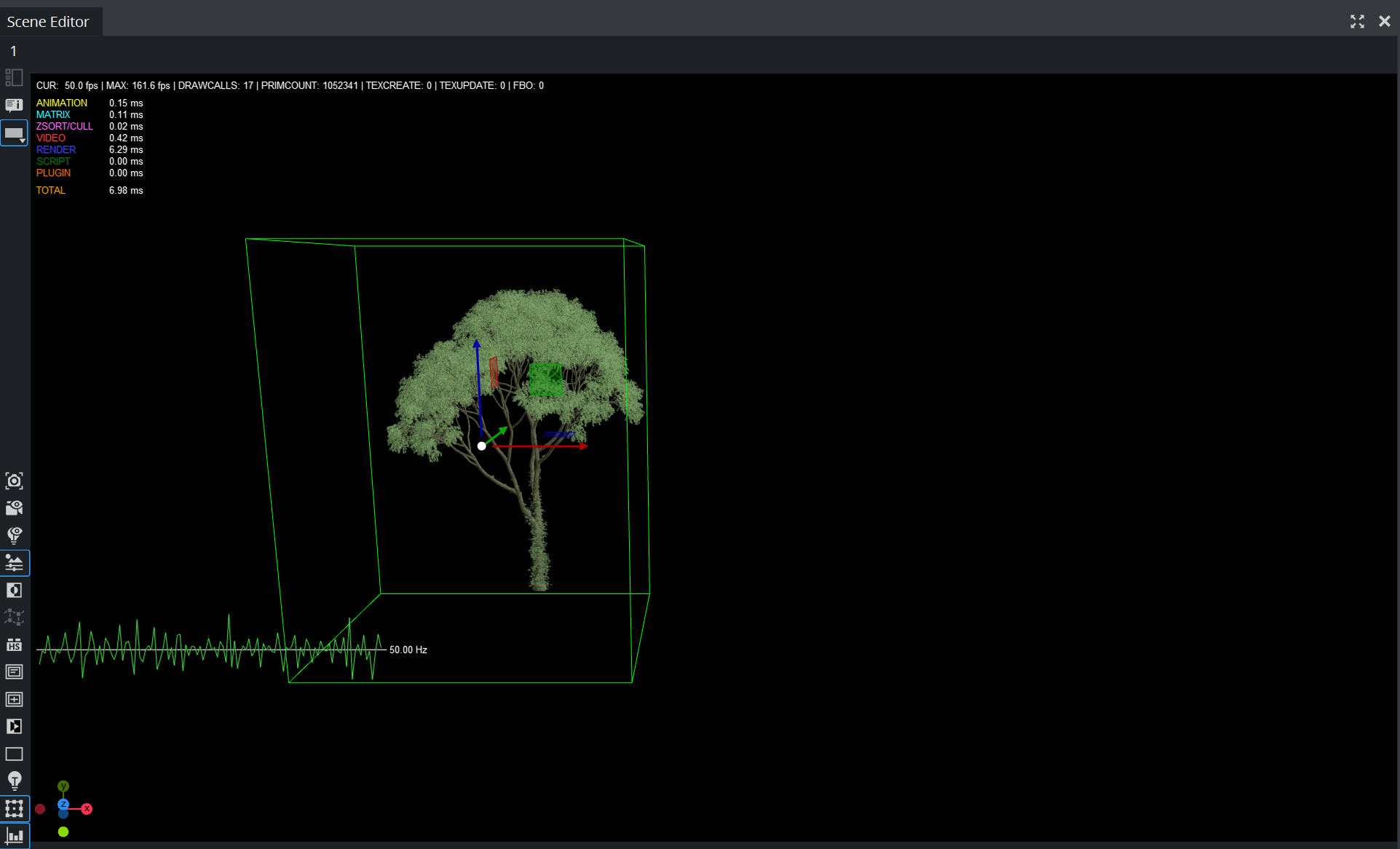Click the title area frame icon
The width and height of the screenshot is (1400, 849).
[14, 672]
